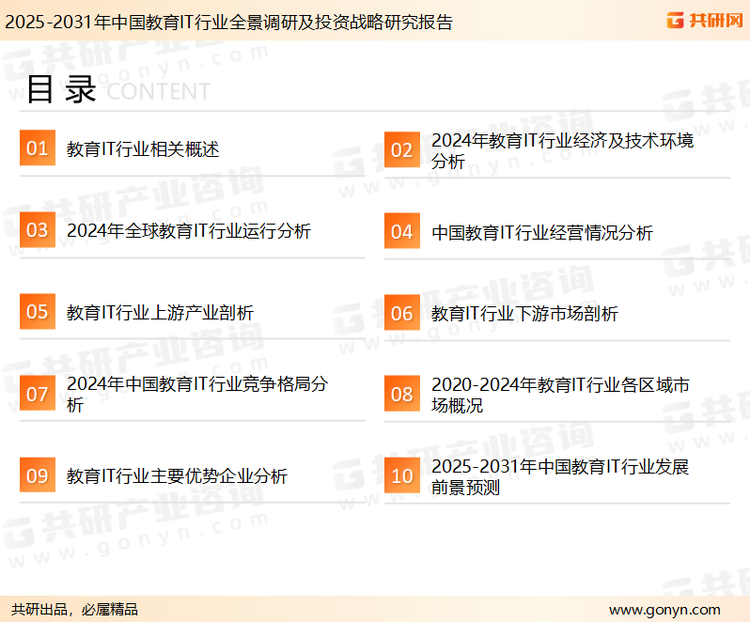Click the report title in header
The width and height of the screenshot is (750, 622).
click(x=228, y=21)
